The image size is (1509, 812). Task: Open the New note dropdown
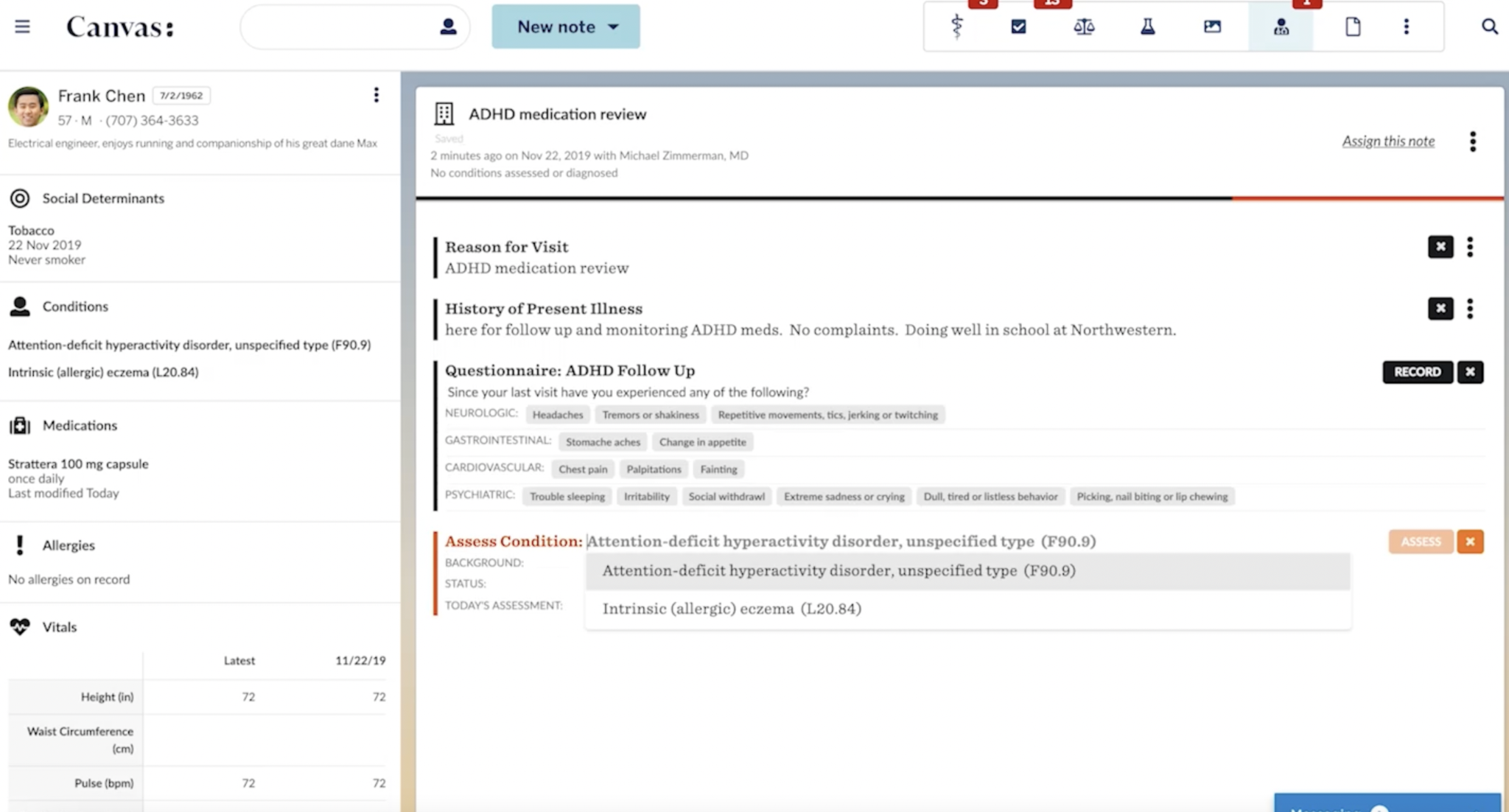566,27
